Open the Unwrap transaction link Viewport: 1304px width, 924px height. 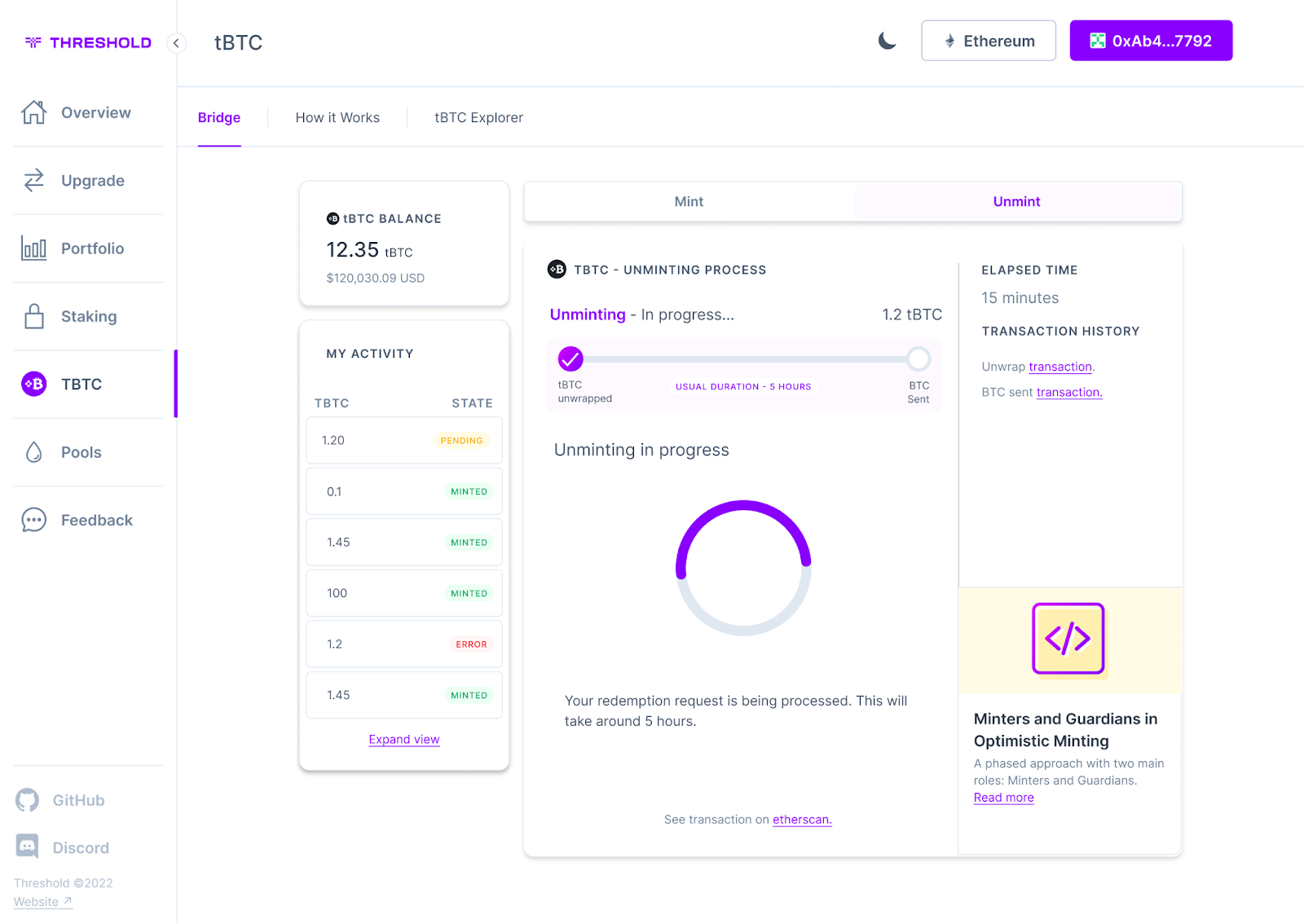pos(1060,367)
